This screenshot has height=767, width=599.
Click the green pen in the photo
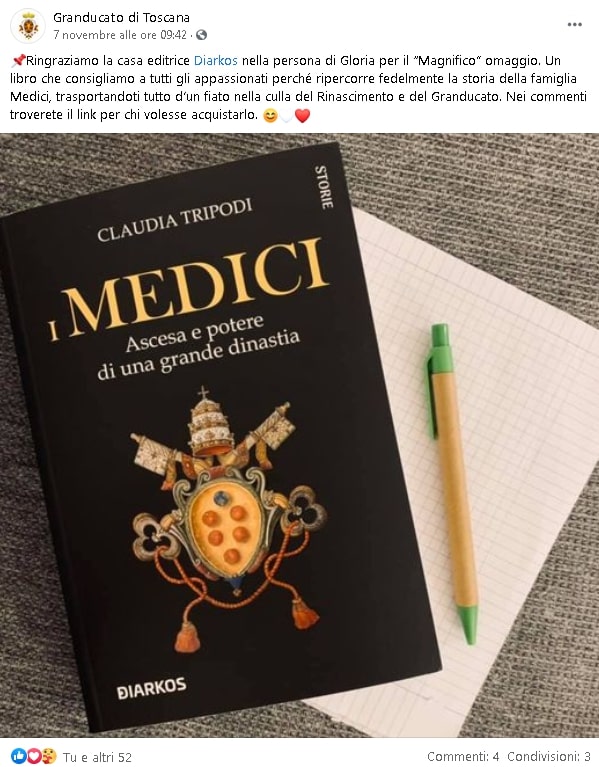(453, 483)
